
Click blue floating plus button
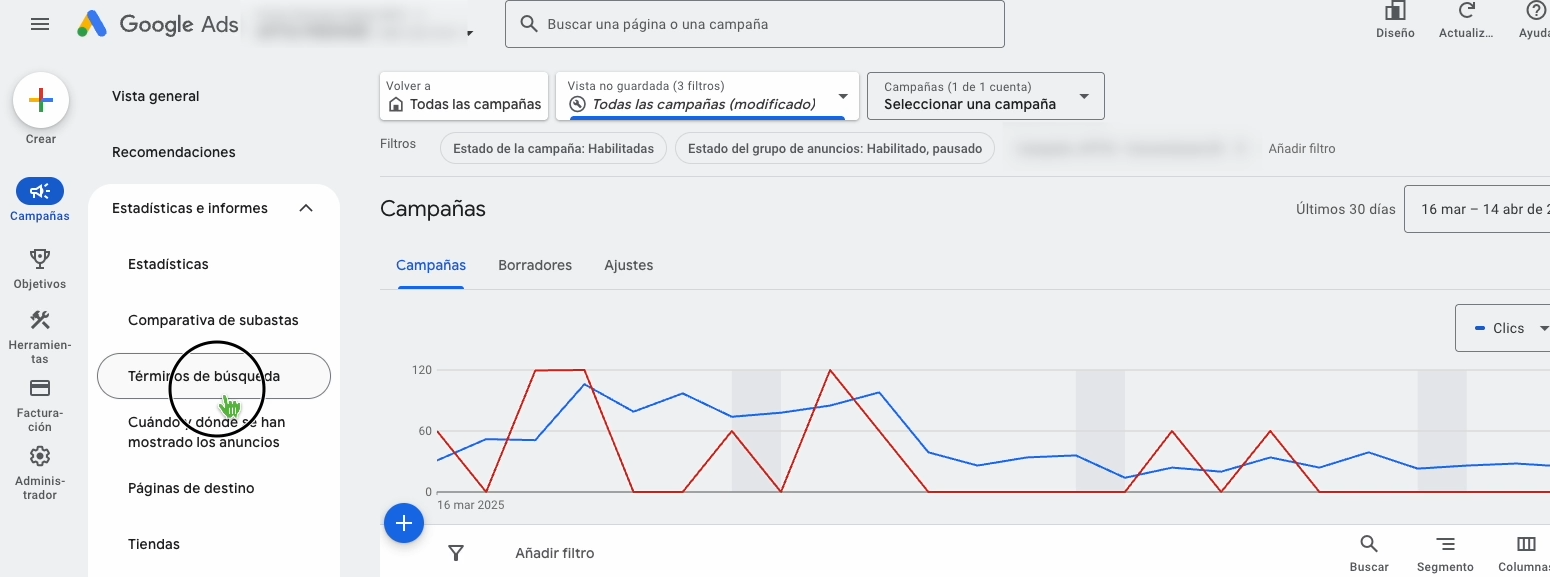pyautogui.click(x=404, y=523)
